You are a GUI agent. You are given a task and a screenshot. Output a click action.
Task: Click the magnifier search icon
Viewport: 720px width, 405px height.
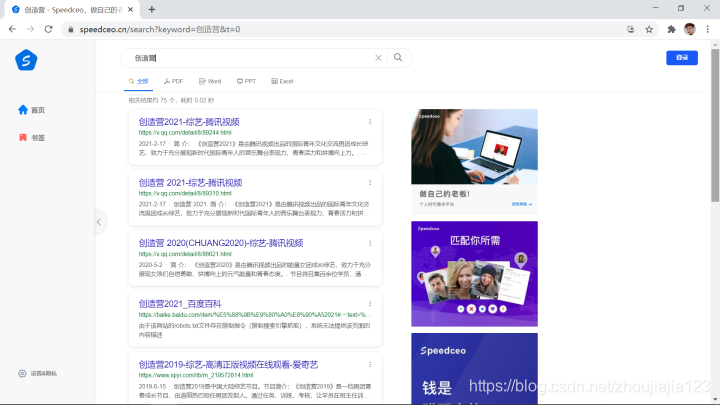coord(398,57)
